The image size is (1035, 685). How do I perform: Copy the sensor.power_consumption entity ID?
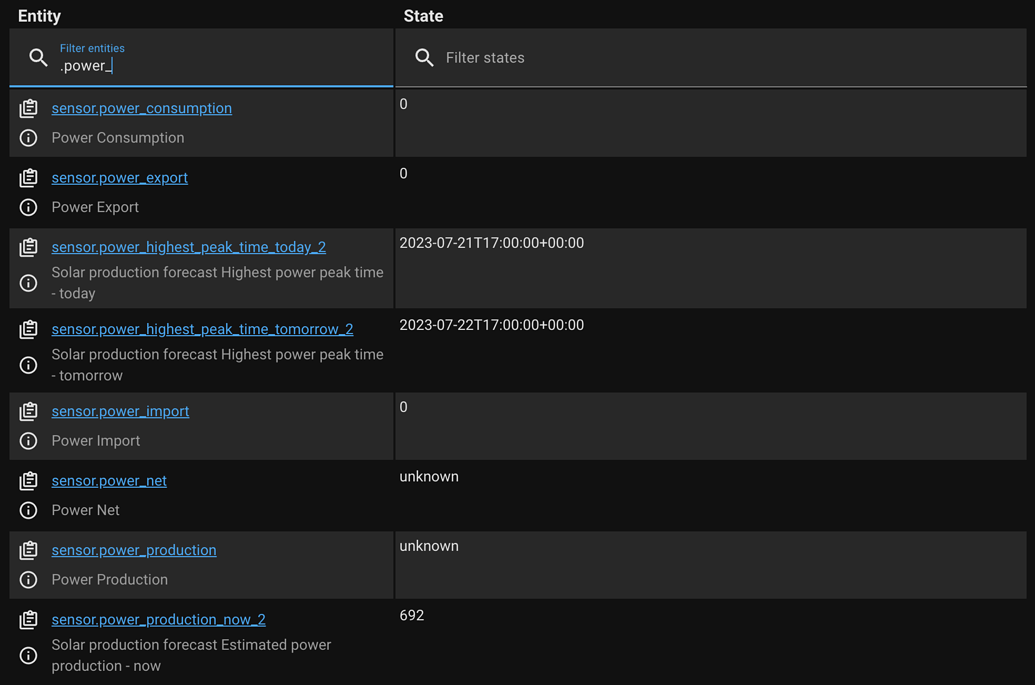click(x=28, y=108)
